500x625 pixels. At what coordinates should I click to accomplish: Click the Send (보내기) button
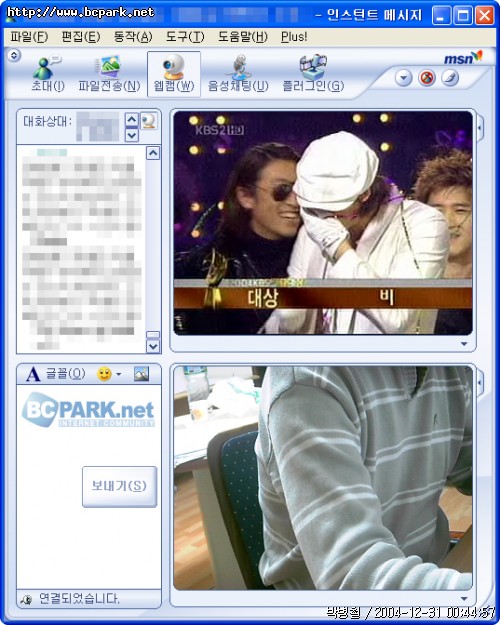(119, 486)
